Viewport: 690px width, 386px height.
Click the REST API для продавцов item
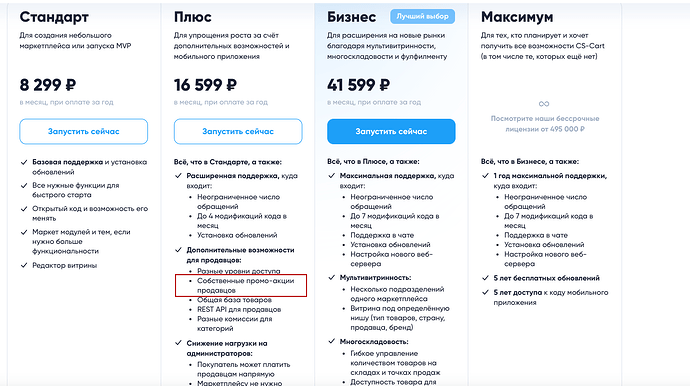point(239,309)
